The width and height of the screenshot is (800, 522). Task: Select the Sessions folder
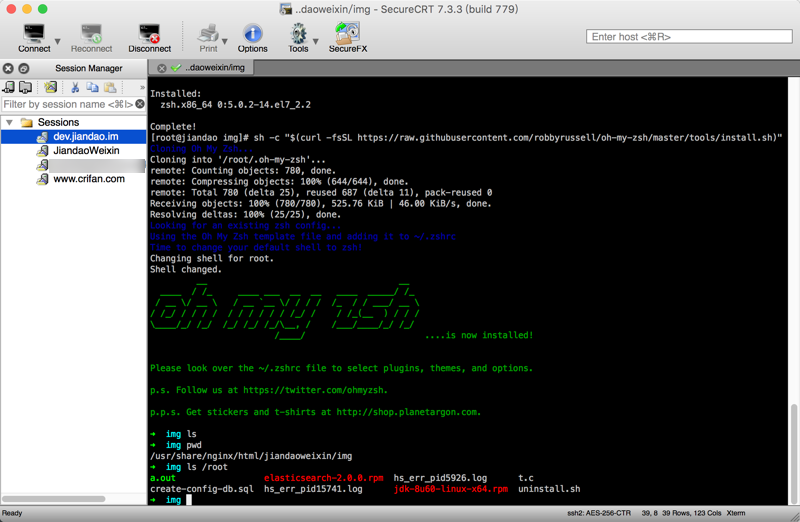coord(58,122)
